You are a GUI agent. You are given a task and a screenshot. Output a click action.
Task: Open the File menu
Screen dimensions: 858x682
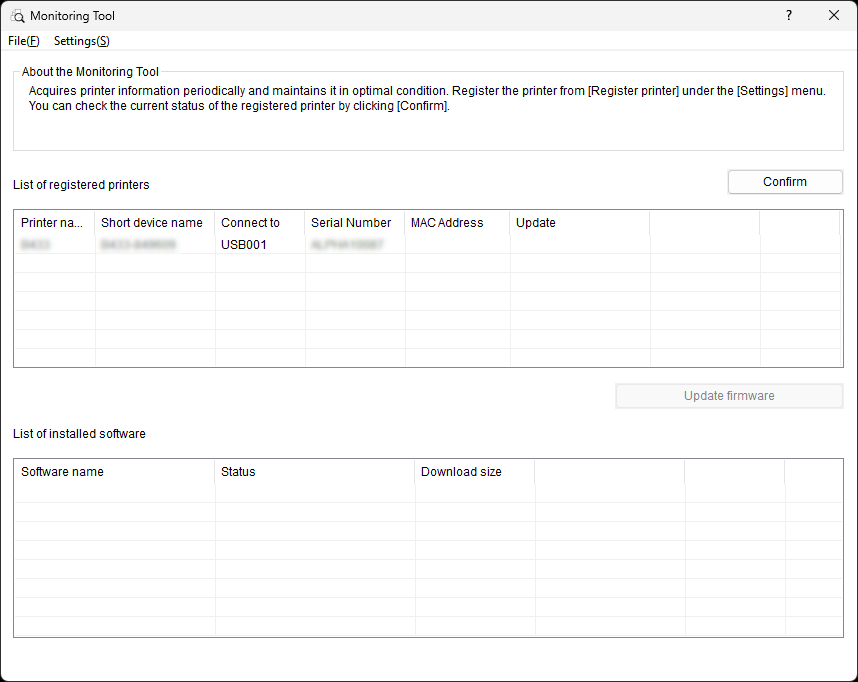(24, 41)
